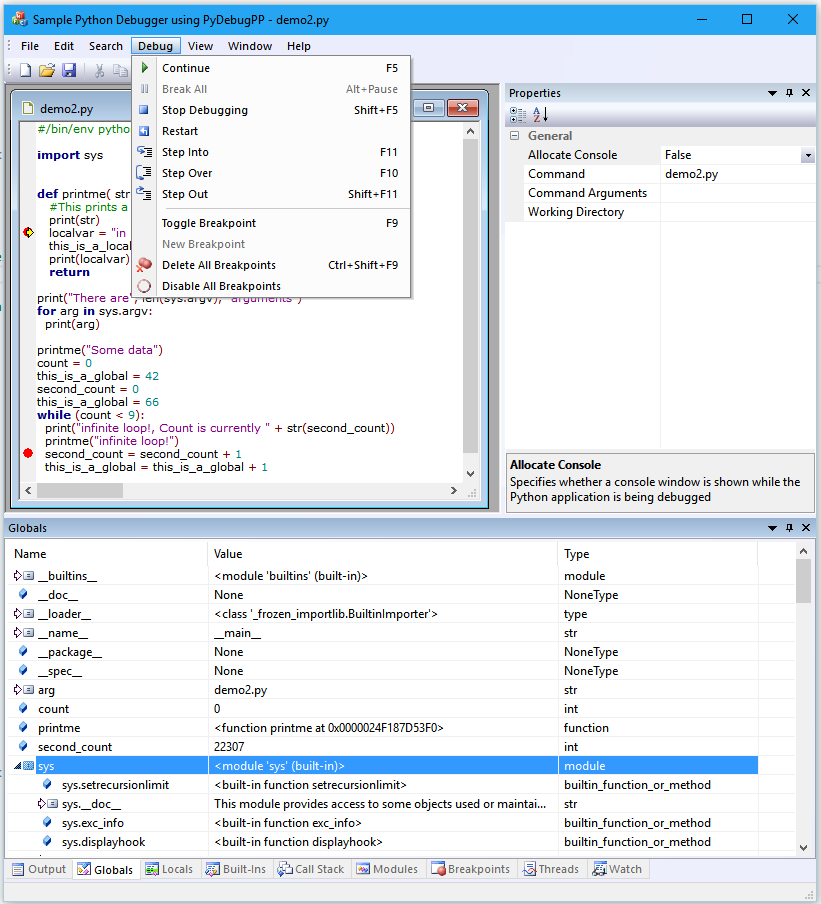Click the Step Out icon
Viewport: 821px width, 904px height.
point(144,194)
